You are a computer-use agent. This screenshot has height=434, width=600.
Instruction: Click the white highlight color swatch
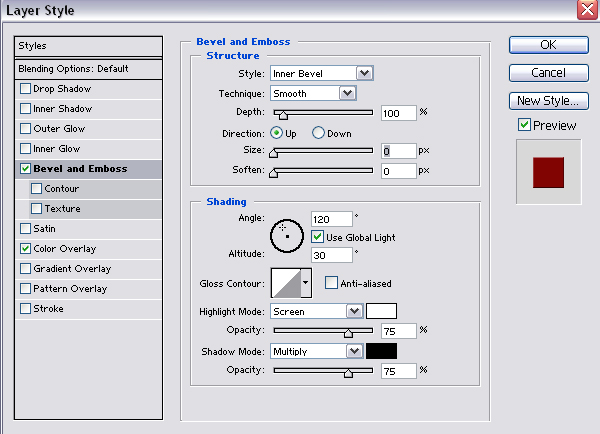381,311
